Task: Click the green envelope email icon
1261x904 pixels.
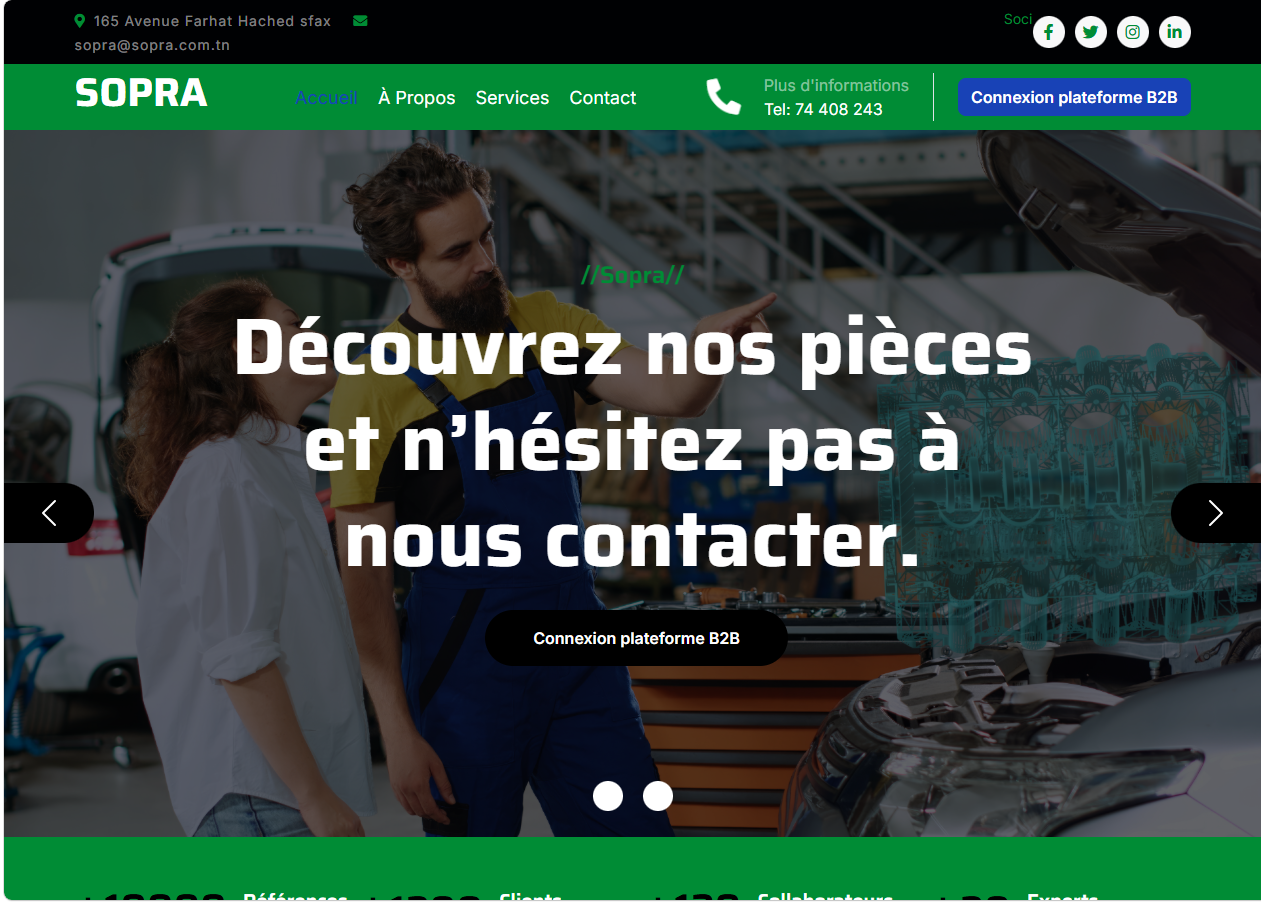Action: 360,21
